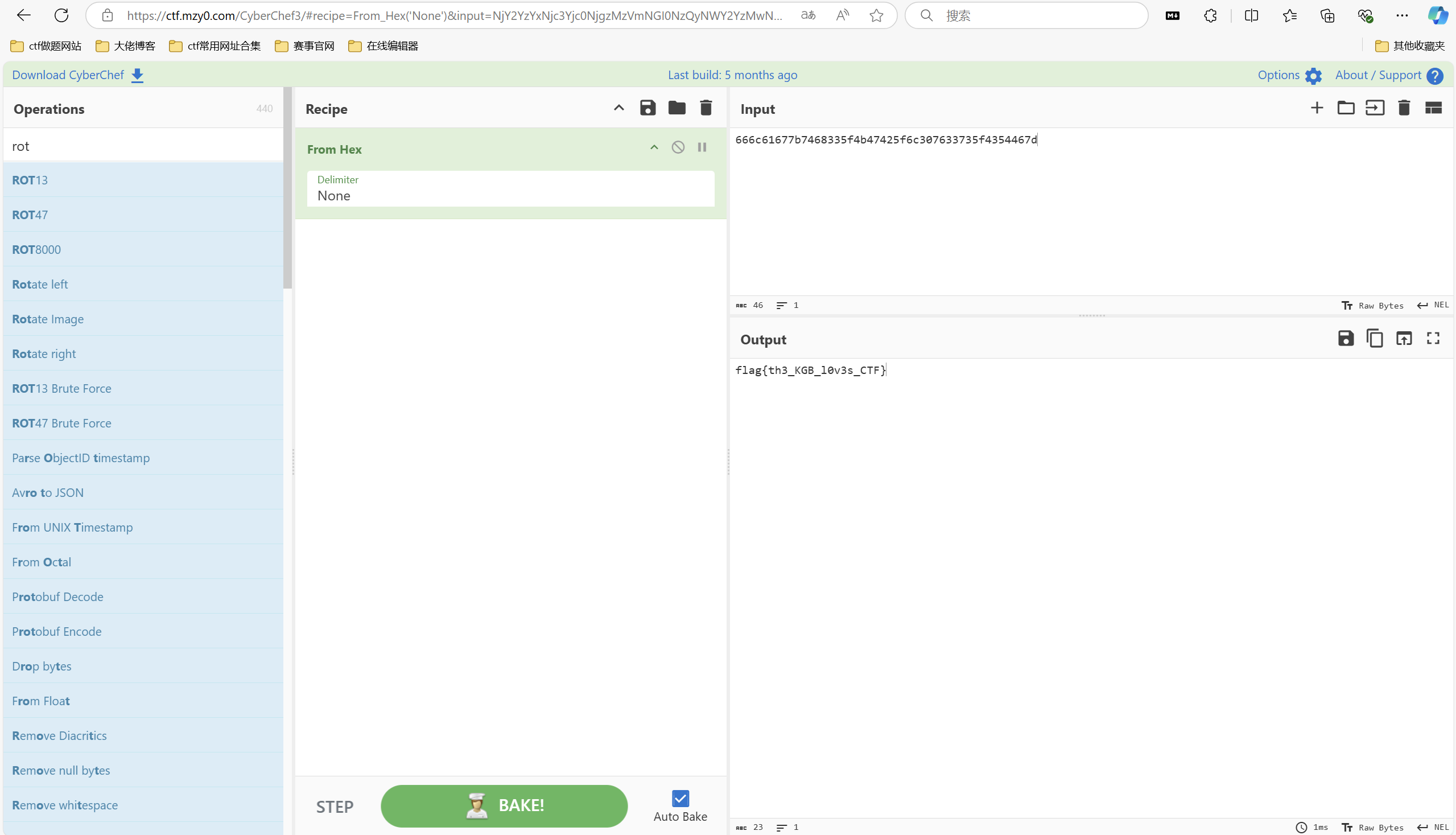Open 赛事官网 bookmark folder
The width and height of the screenshot is (1456, 835).
[304, 46]
